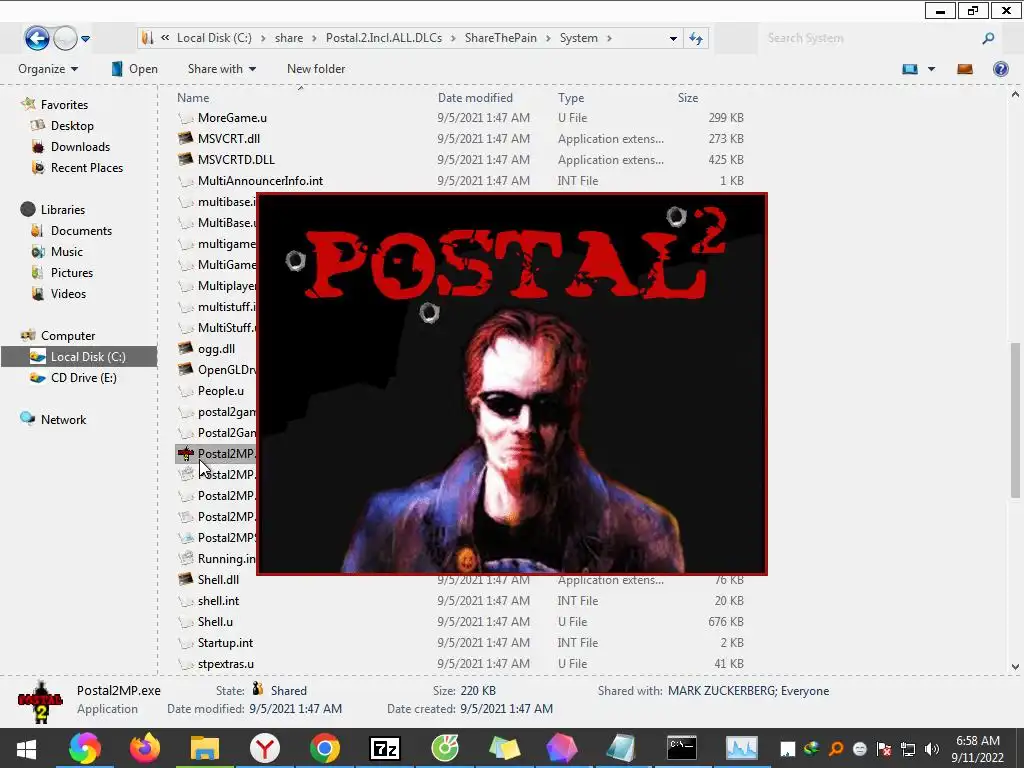Click the Forward navigation arrow button

tap(65, 39)
